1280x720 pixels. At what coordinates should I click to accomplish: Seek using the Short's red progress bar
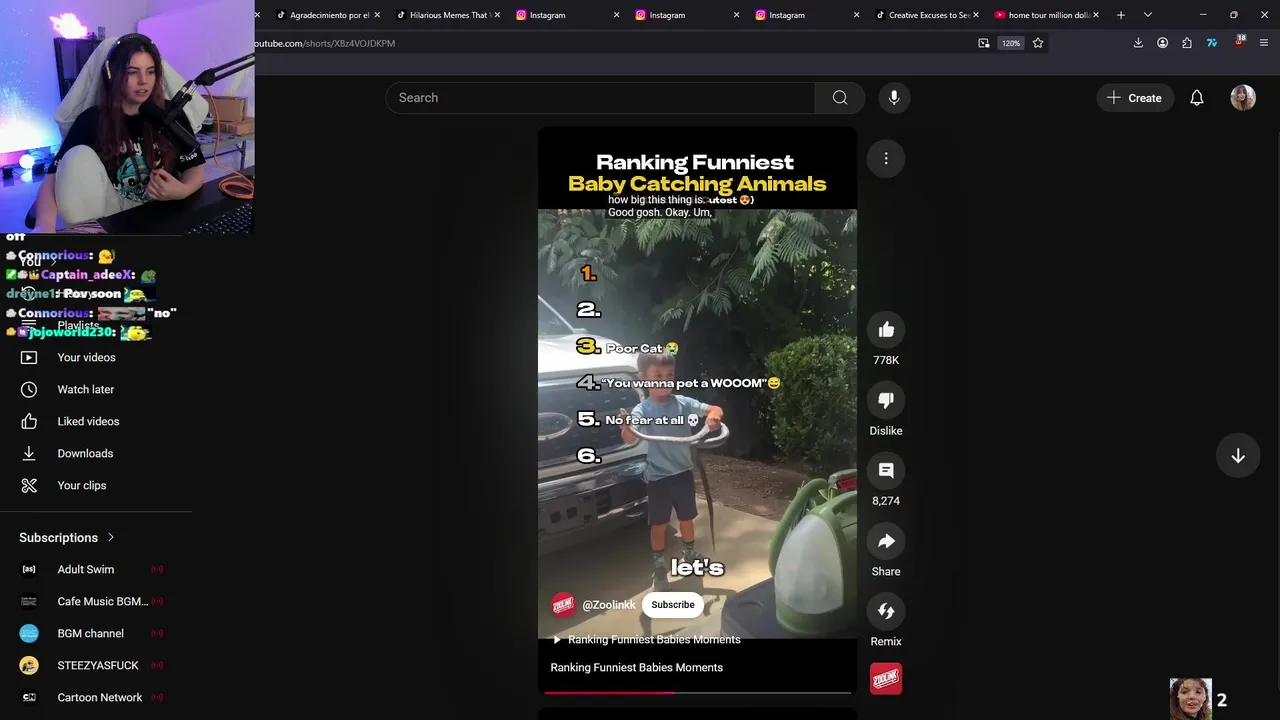tap(697, 692)
